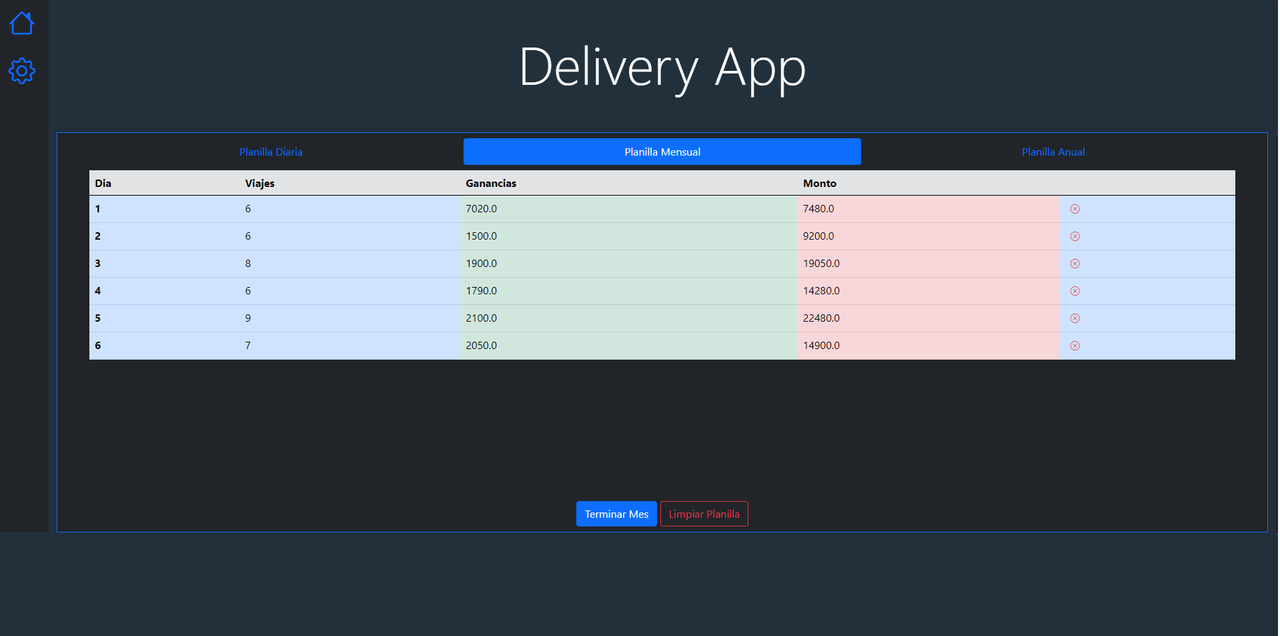This screenshot has height=636, width=1280.
Task: Open the home icon in the sidebar
Action: [x=22, y=22]
